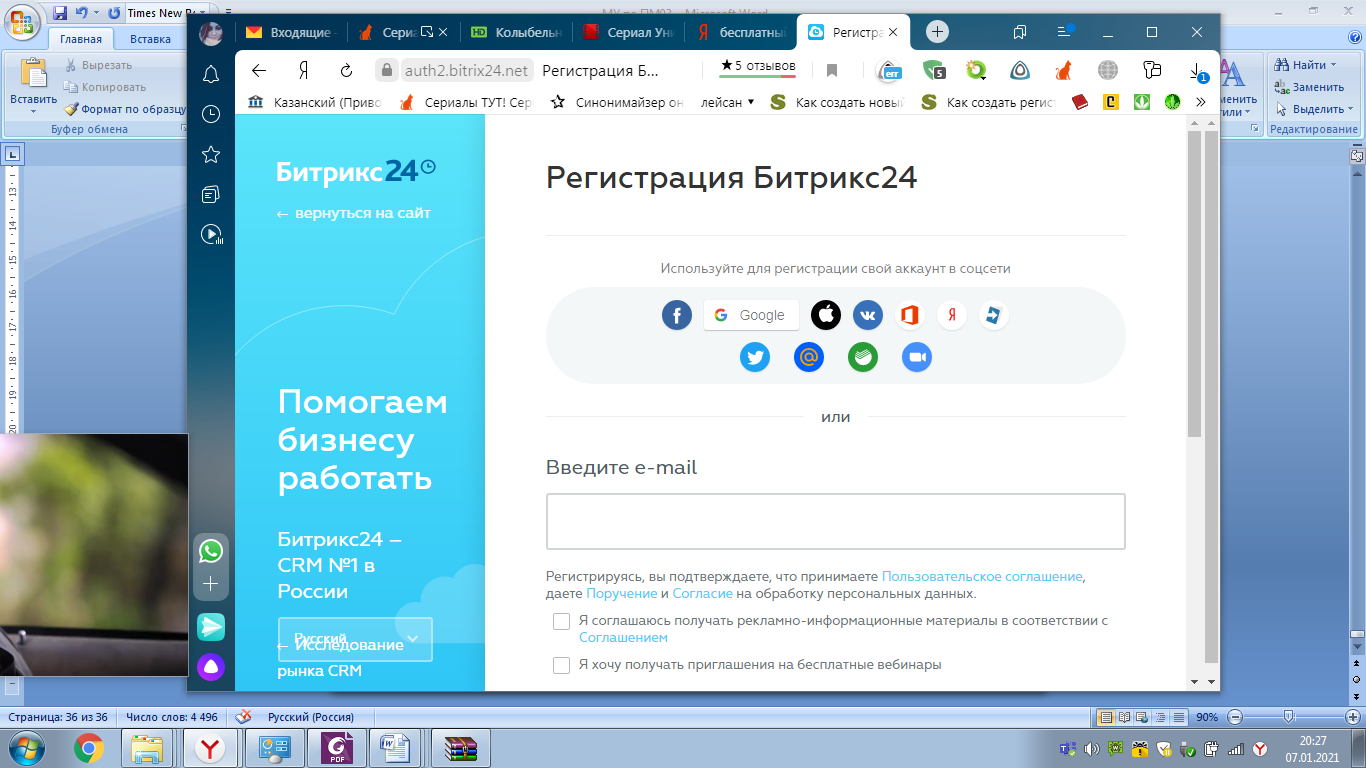
Task: Open the Русский language dropdown
Action: (x=355, y=639)
